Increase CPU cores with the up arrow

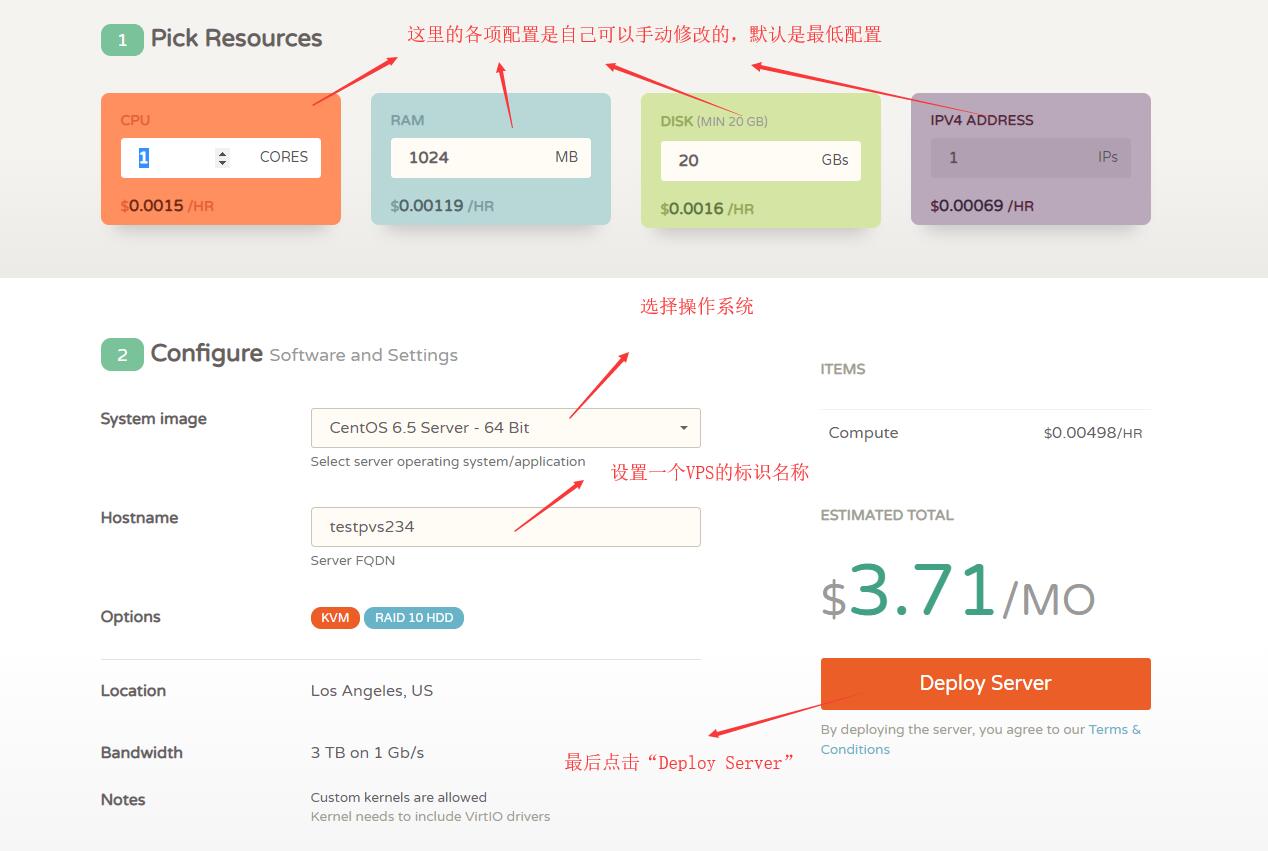pyautogui.click(x=223, y=153)
